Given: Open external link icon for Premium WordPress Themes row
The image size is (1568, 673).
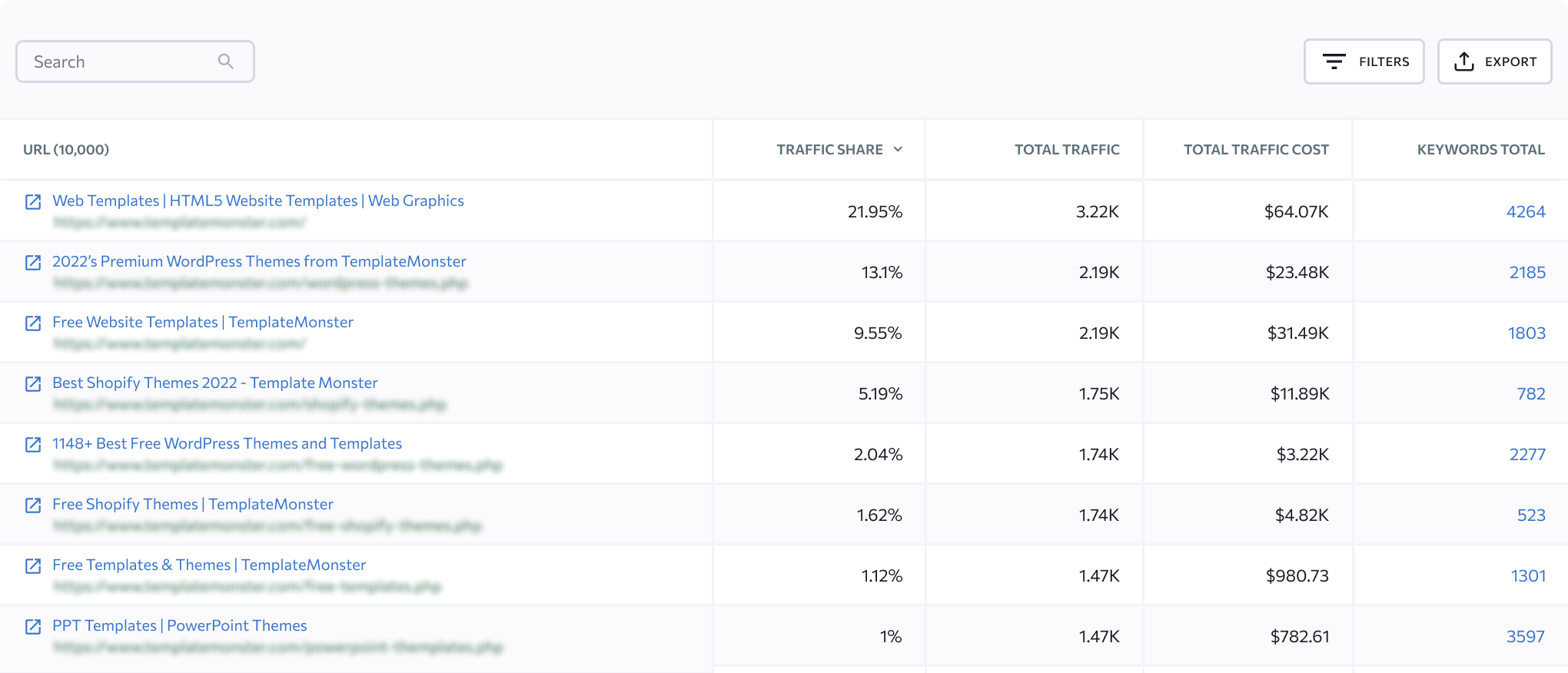Looking at the screenshot, I should (33, 262).
